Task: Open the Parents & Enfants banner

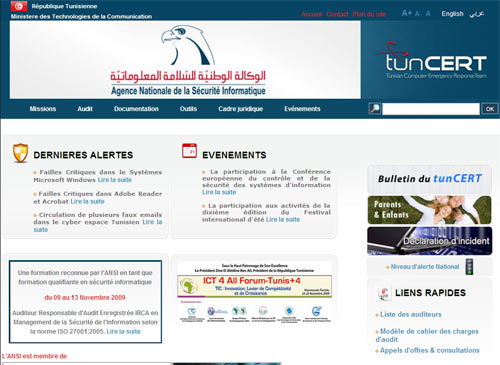Action: click(x=429, y=210)
